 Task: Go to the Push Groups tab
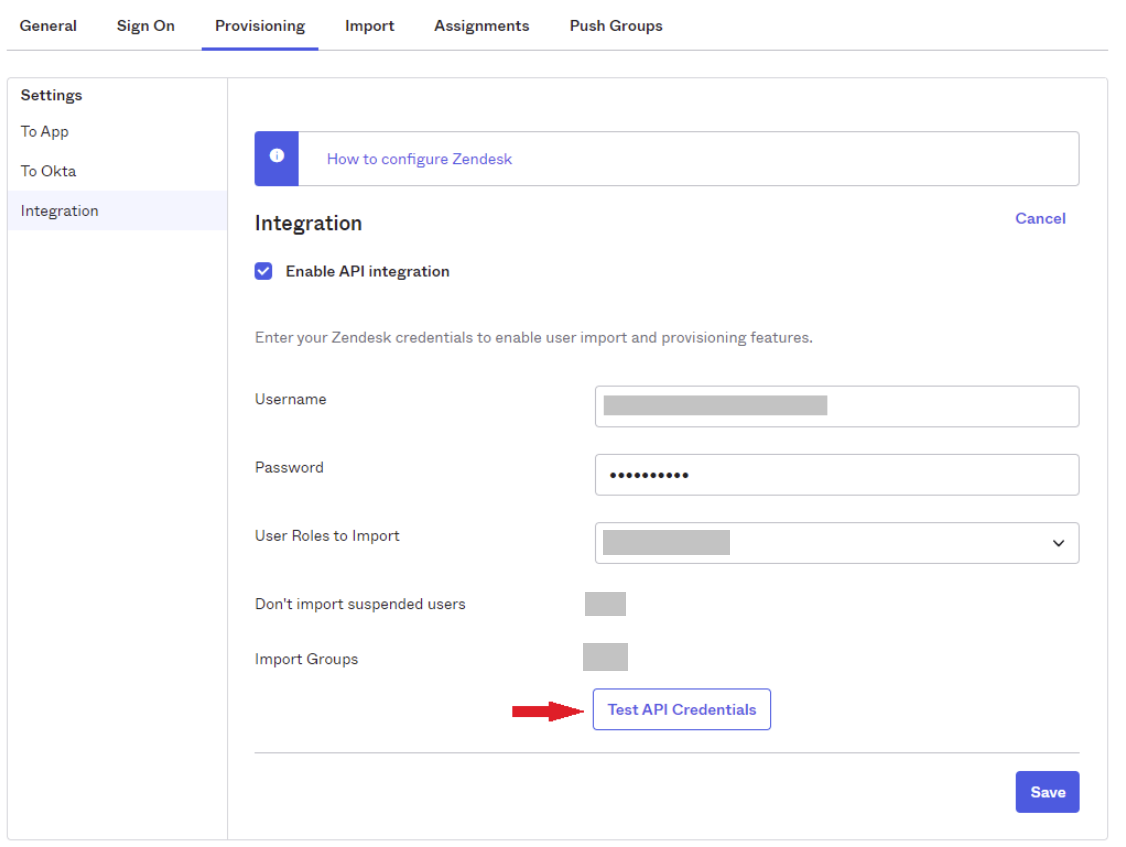pyautogui.click(x=615, y=26)
